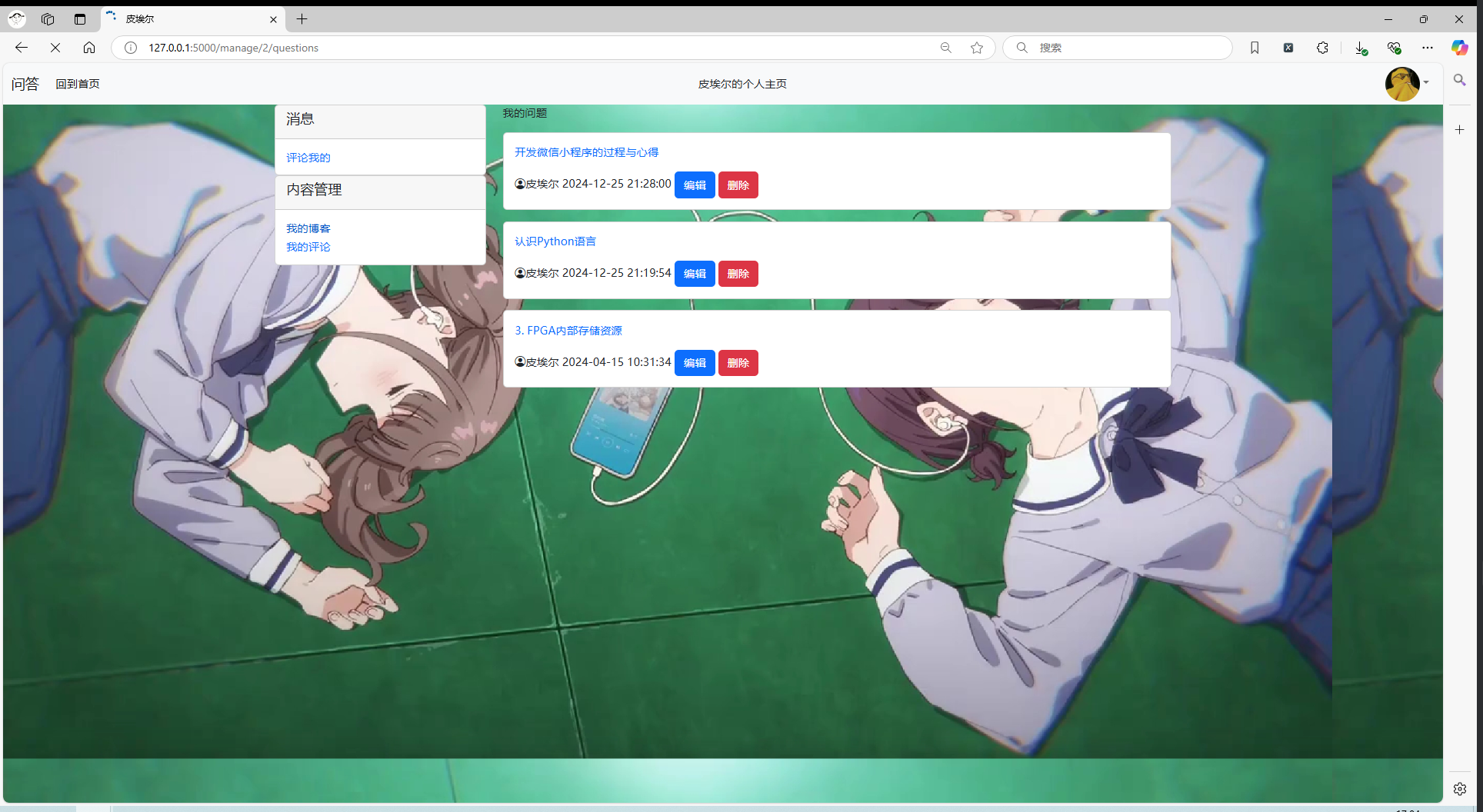The image size is (1483, 812).
Task: Click the 搜索 search box
Action: click(1118, 48)
